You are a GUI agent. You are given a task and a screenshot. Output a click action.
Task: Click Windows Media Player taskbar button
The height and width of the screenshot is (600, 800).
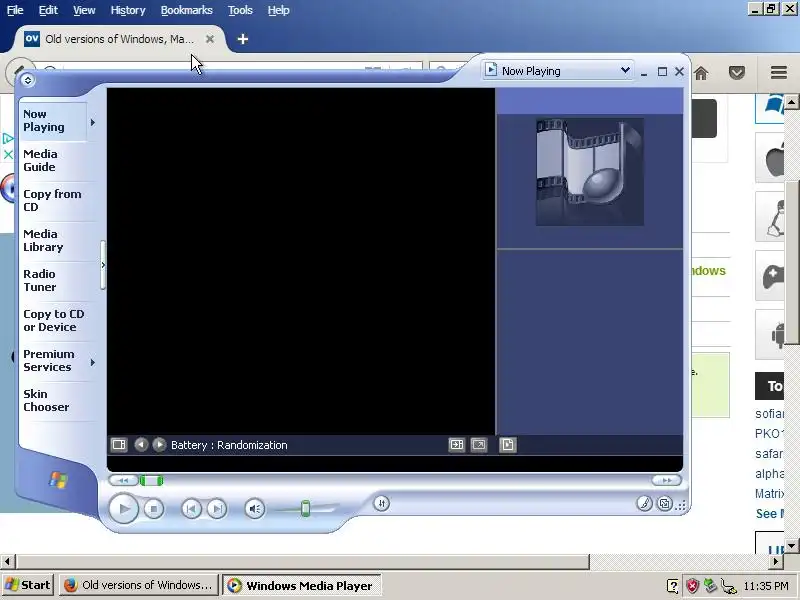(x=302, y=585)
